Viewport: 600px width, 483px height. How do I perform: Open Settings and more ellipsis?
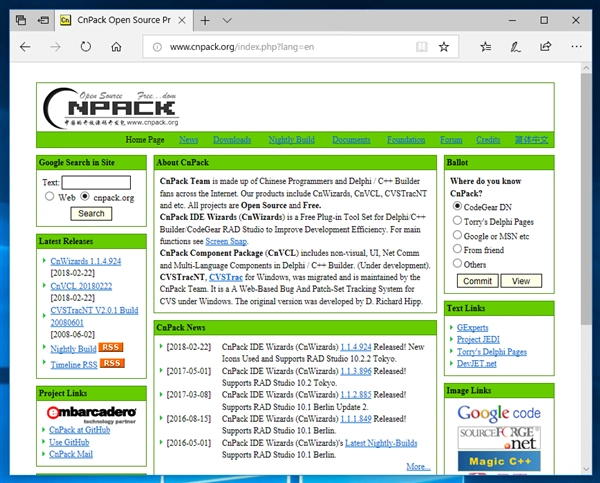click(x=576, y=47)
